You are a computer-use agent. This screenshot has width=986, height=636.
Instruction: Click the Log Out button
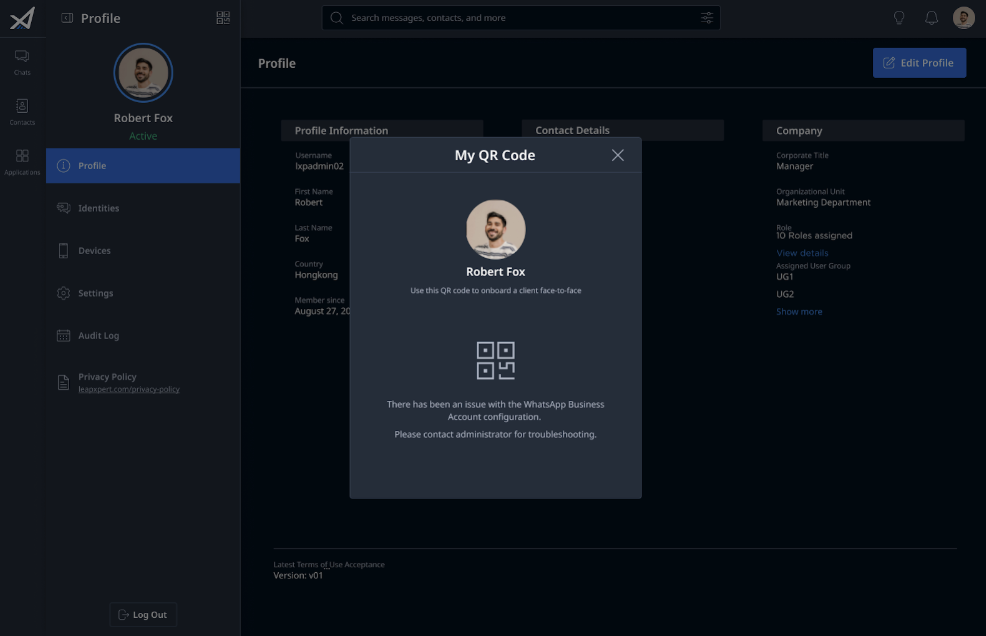coord(143,615)
